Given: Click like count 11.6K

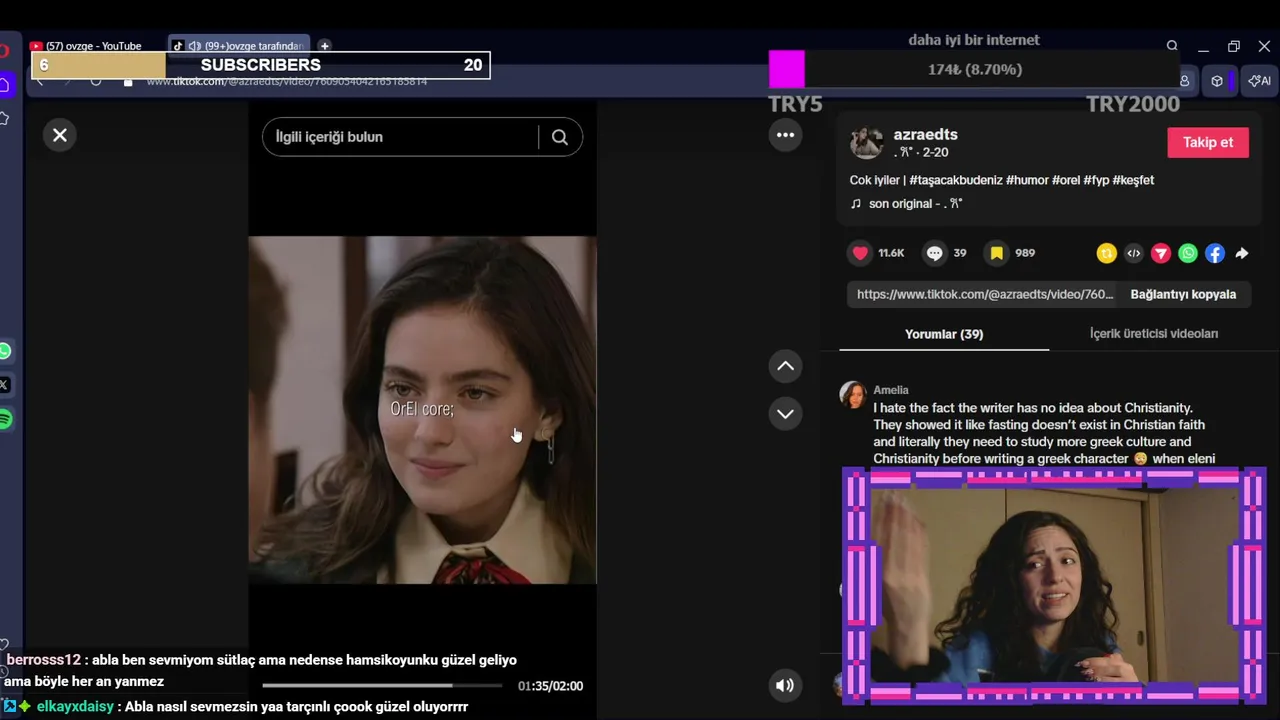Looking at the screenshot, I should click(x=890, y=253).
